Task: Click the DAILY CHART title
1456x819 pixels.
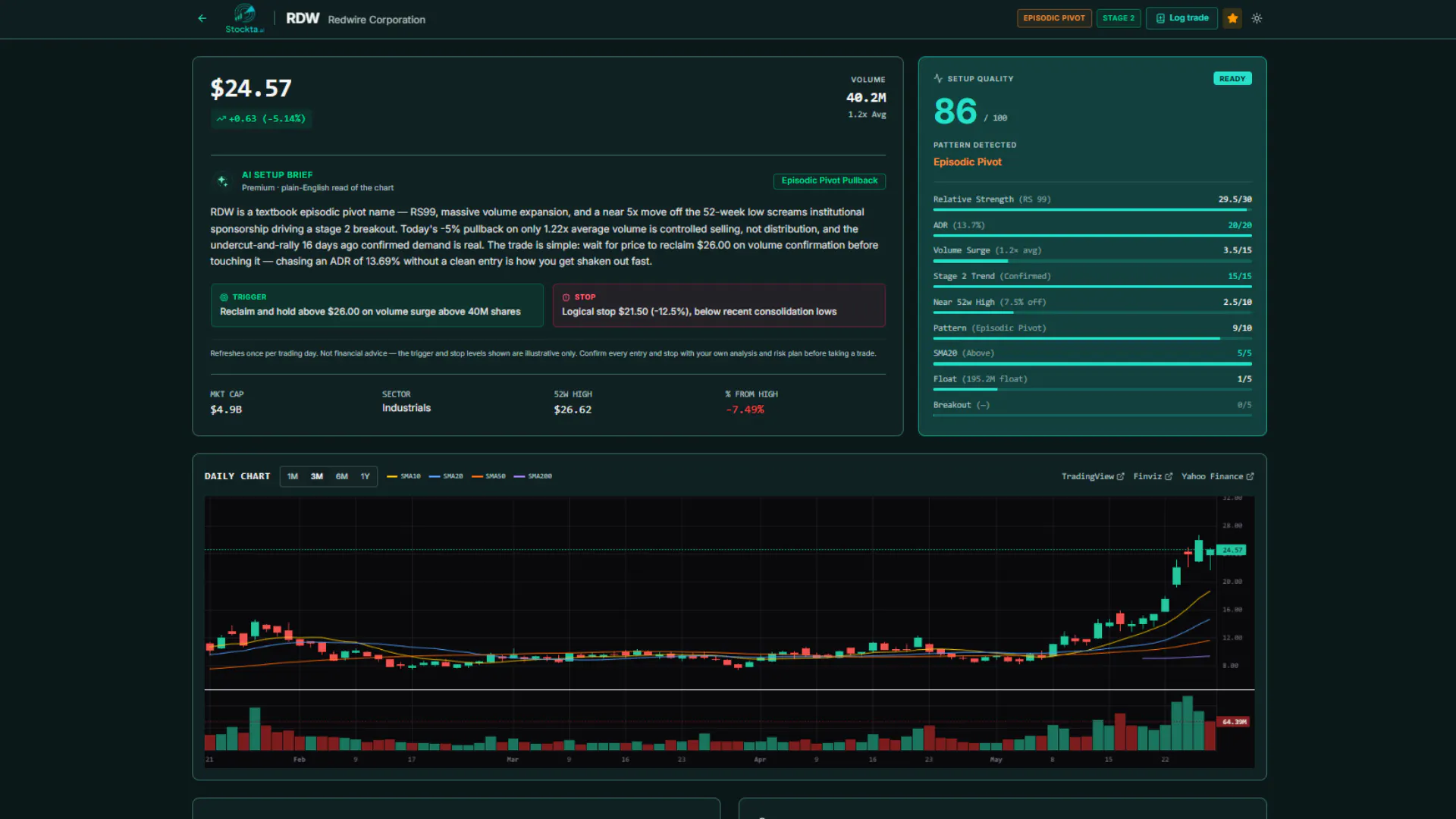Action: pos(237,476)
